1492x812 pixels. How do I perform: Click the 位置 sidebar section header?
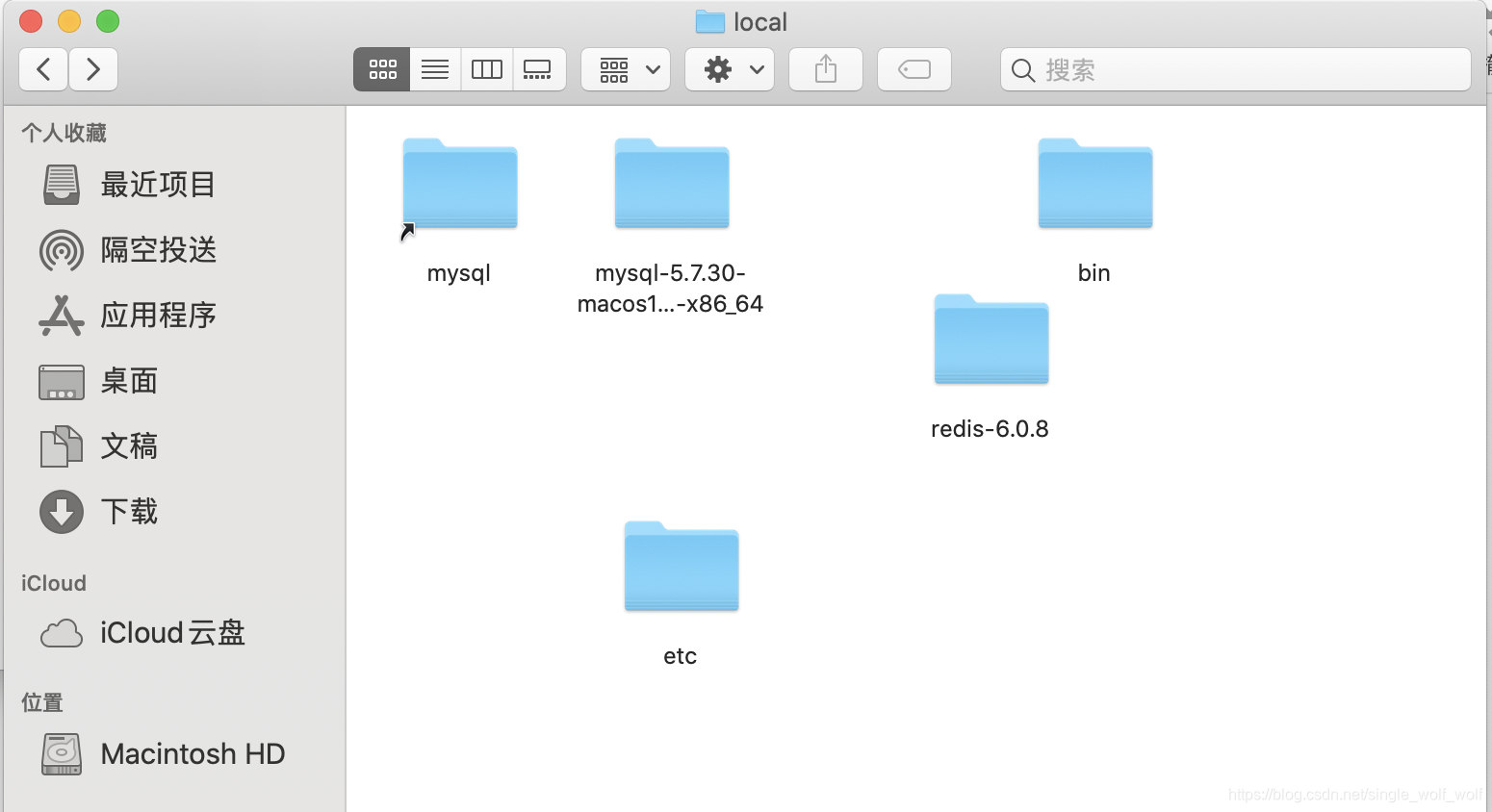(x=42, y=702)
